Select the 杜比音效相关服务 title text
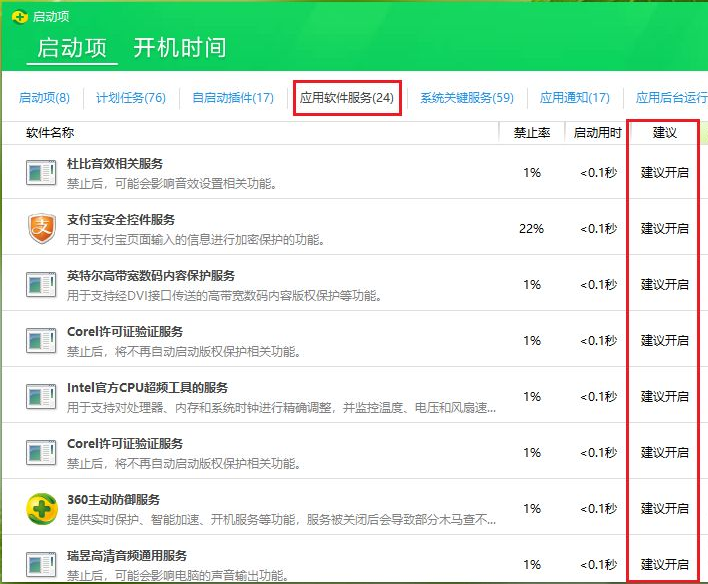The width and height of the screenshot is (708, 584). [115, 163]
